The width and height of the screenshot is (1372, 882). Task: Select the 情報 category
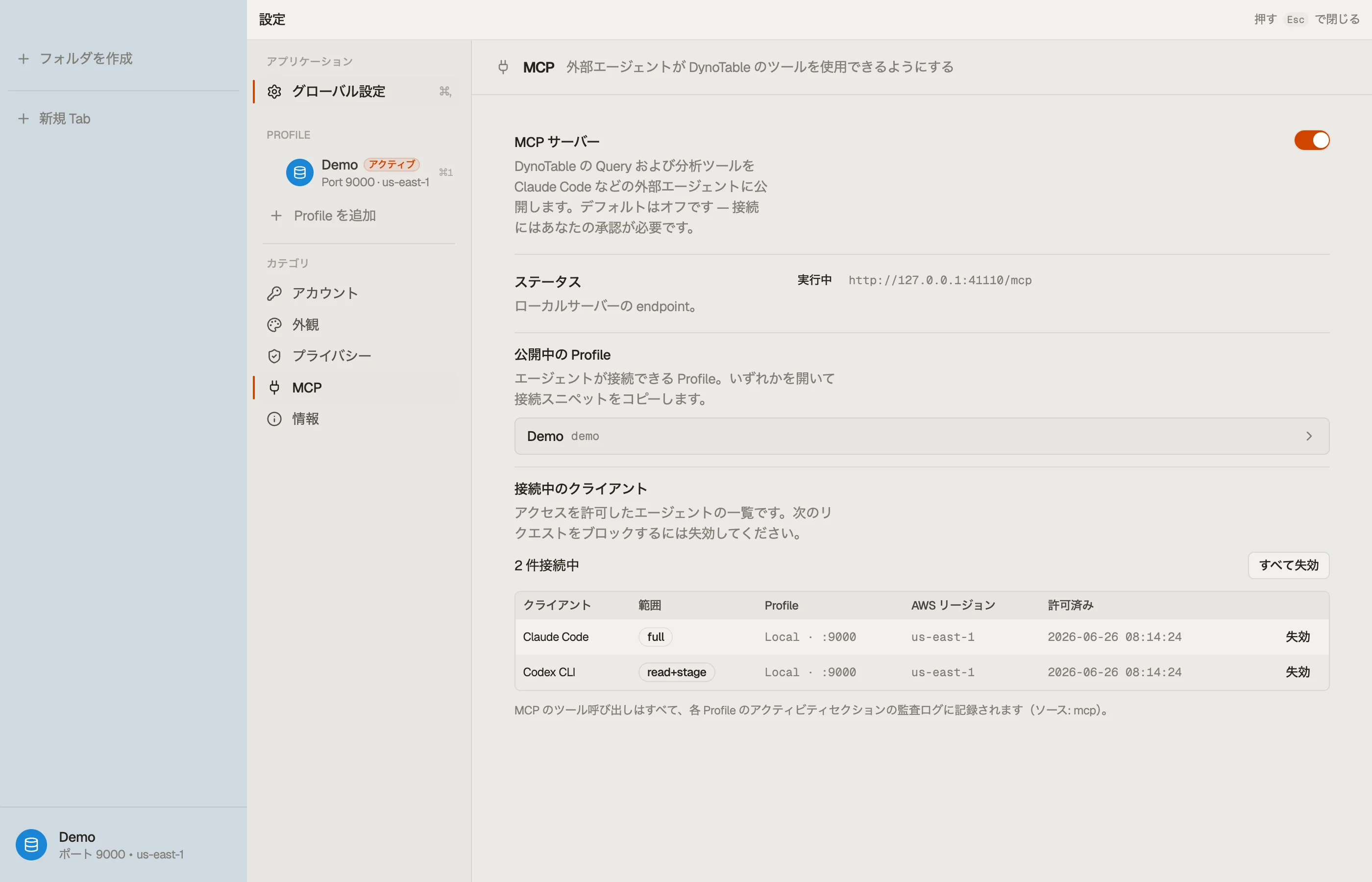(356, 418)
